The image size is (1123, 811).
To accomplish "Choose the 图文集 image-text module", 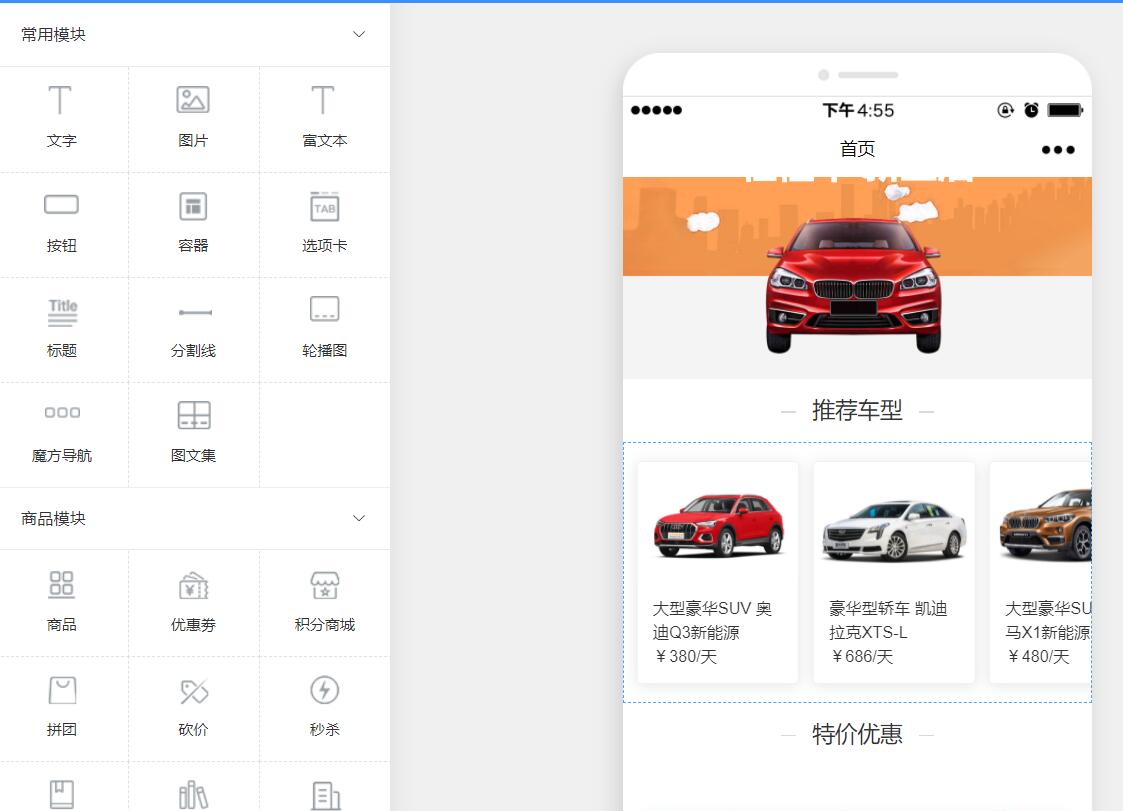I will [193, 433].
